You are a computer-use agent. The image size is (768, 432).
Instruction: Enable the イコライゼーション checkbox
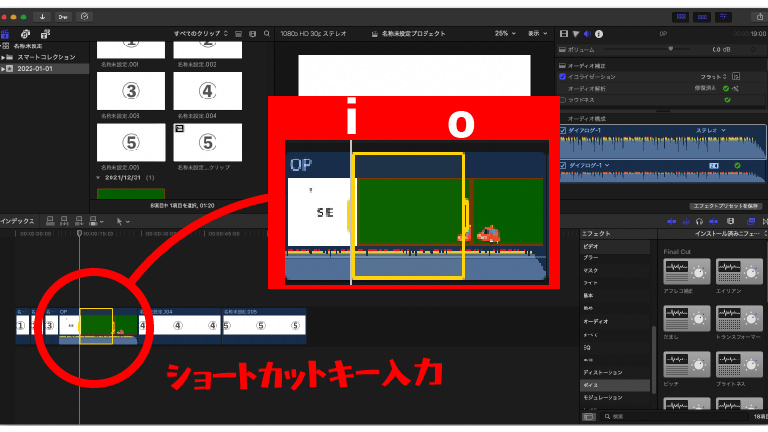coord(562,76)
